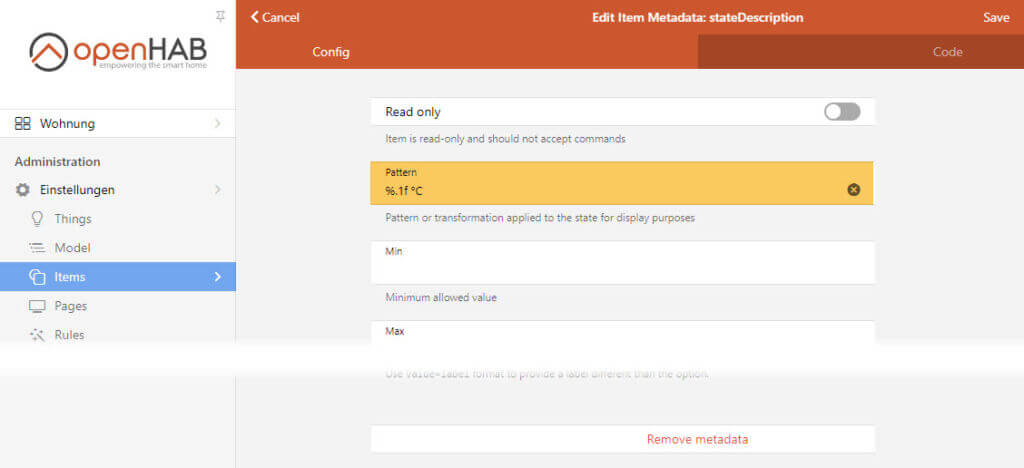
Task: Click Cancel to go back
Action: tap(275, 17)
